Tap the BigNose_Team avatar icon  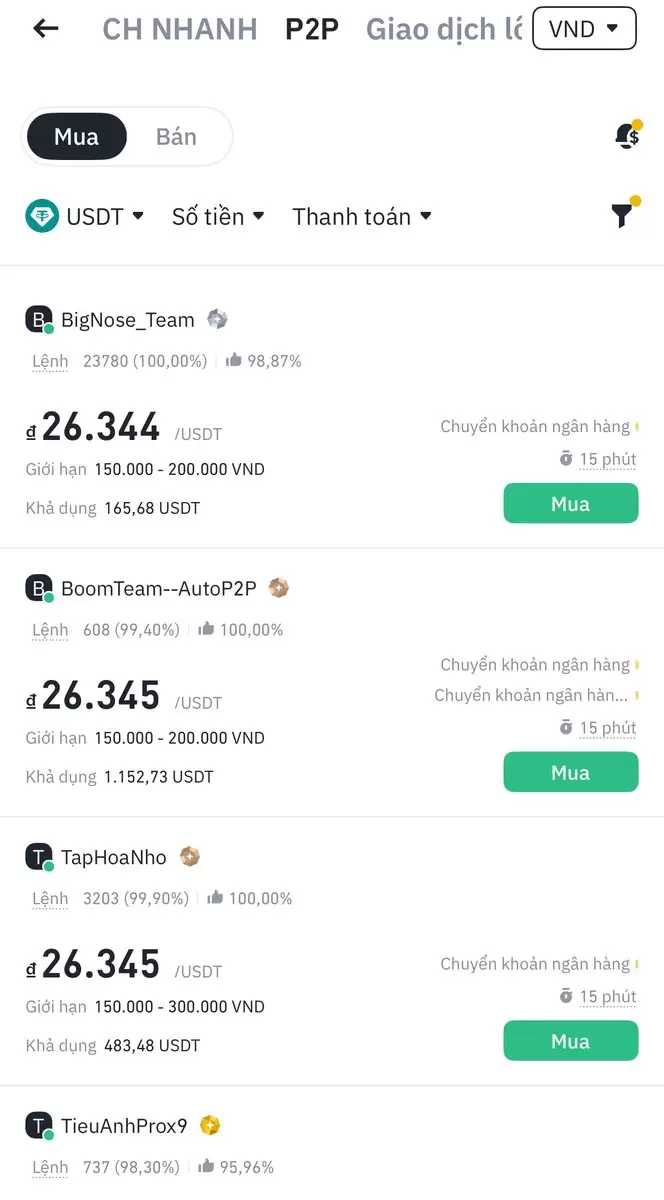(x=39, y=320)
